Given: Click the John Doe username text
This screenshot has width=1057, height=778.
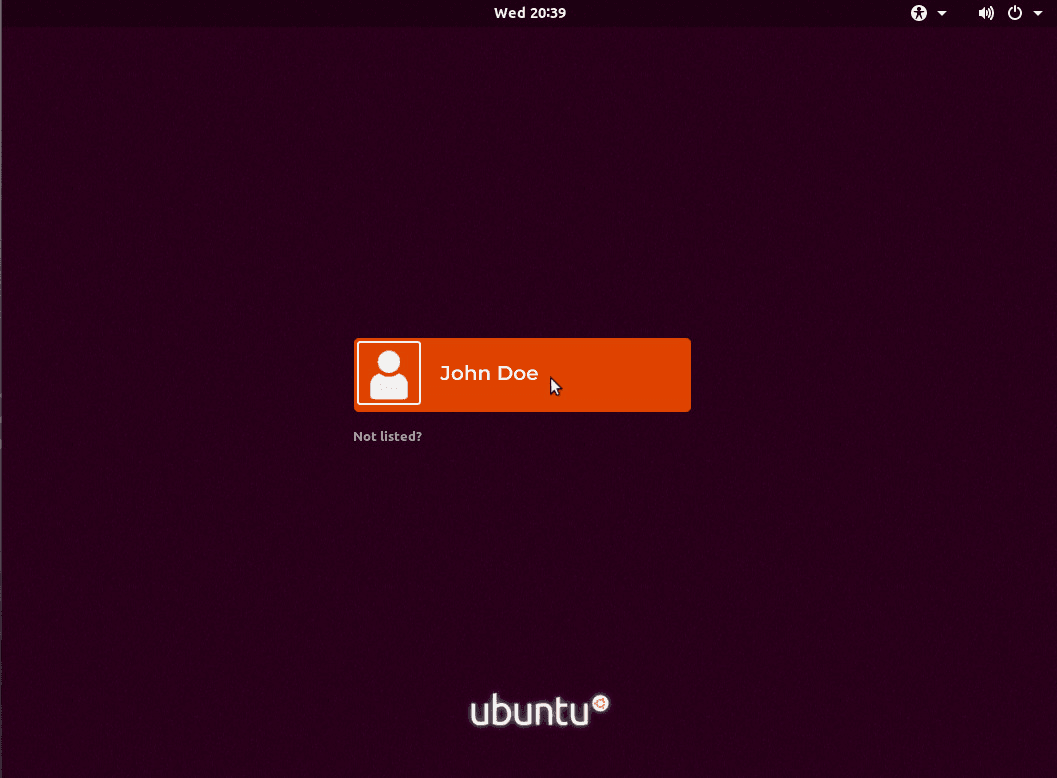Looking at the screenshot, I should point(489,373).
